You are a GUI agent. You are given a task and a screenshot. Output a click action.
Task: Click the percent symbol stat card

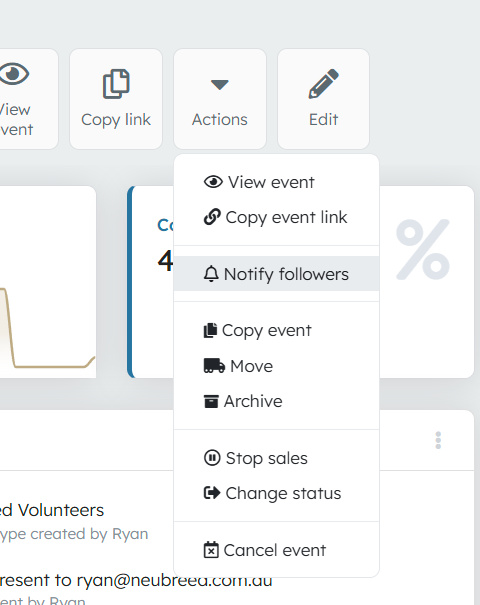(x=423, y=250)
